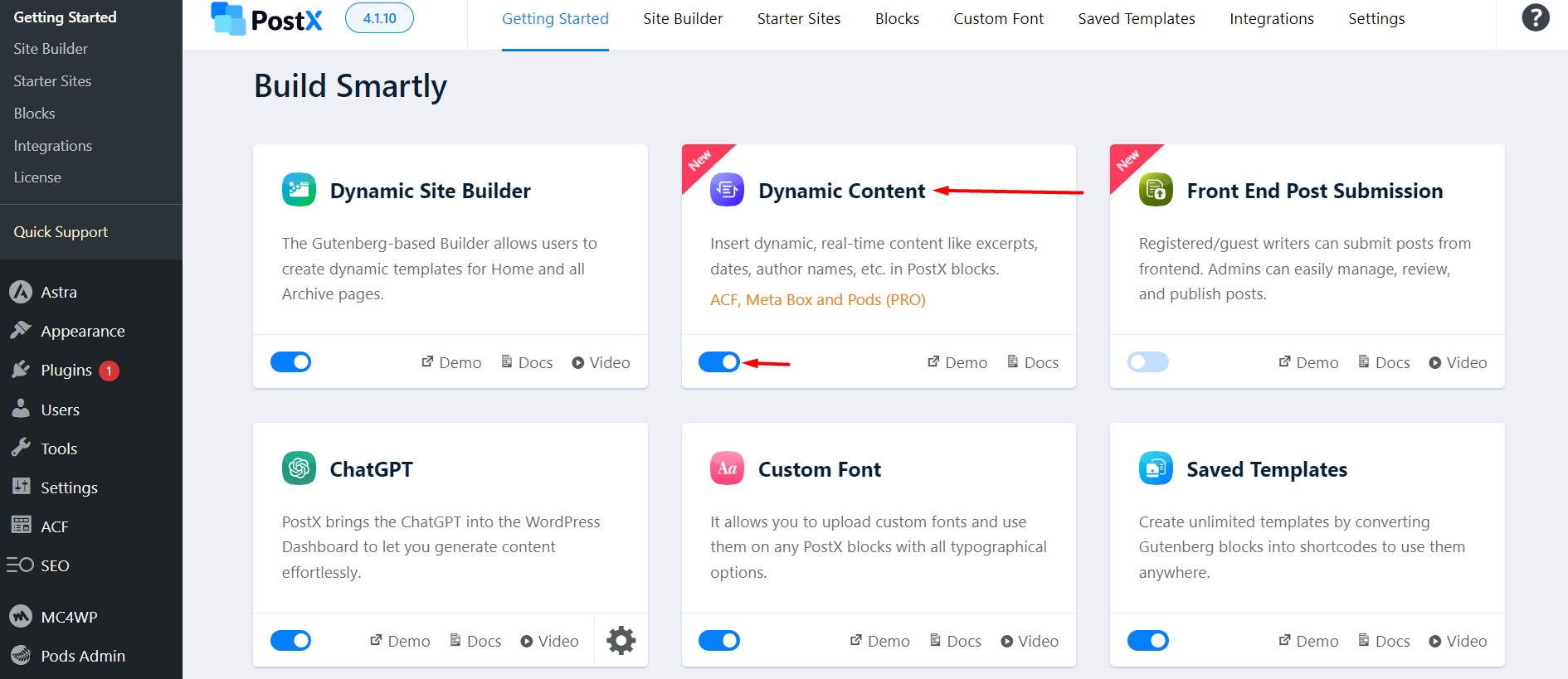Click the Settings sidebar icon
The height and width of the screenshot is (679, 1568).
tap(21, 487)
